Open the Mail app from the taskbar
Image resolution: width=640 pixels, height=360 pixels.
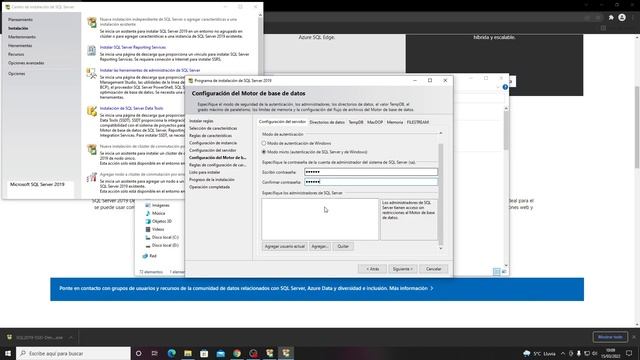click(x=221, y=353)
